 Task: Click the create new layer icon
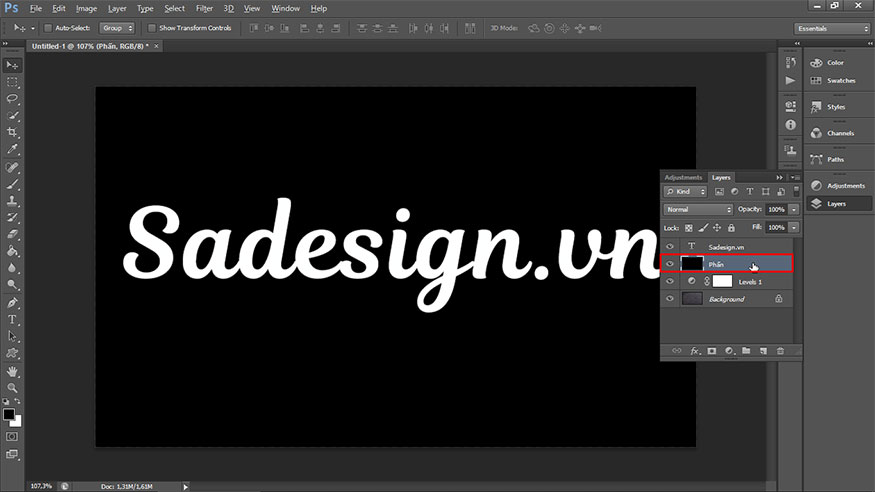tap(763, 351)
